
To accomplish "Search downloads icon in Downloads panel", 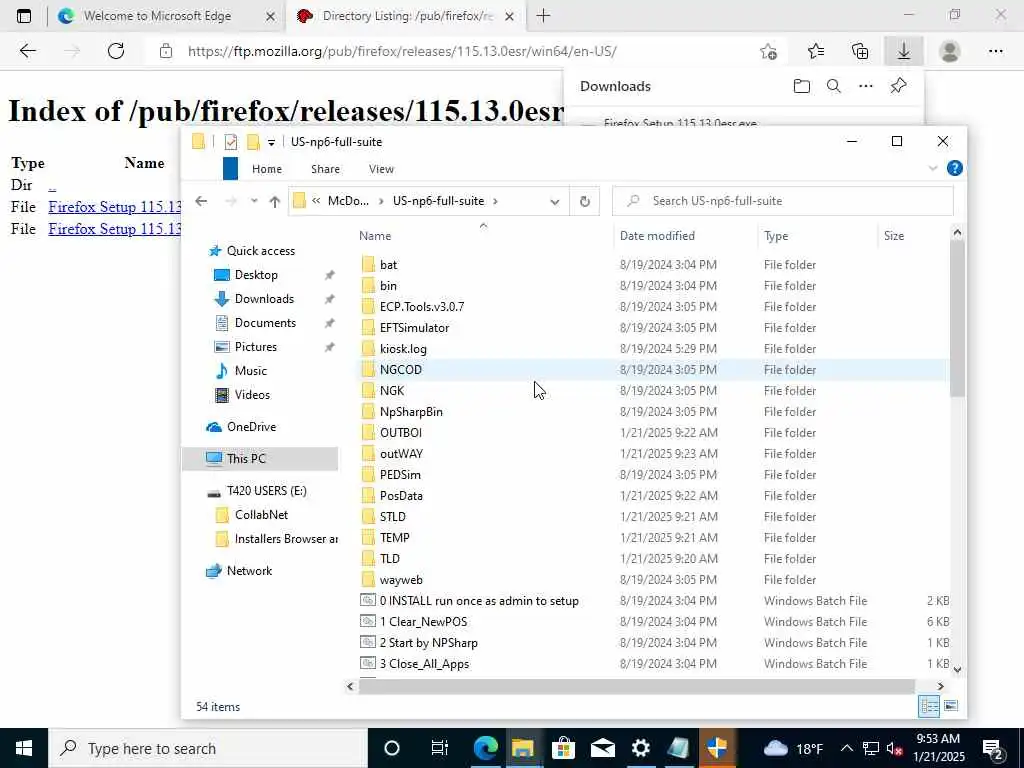I will (x=833, y=86).
